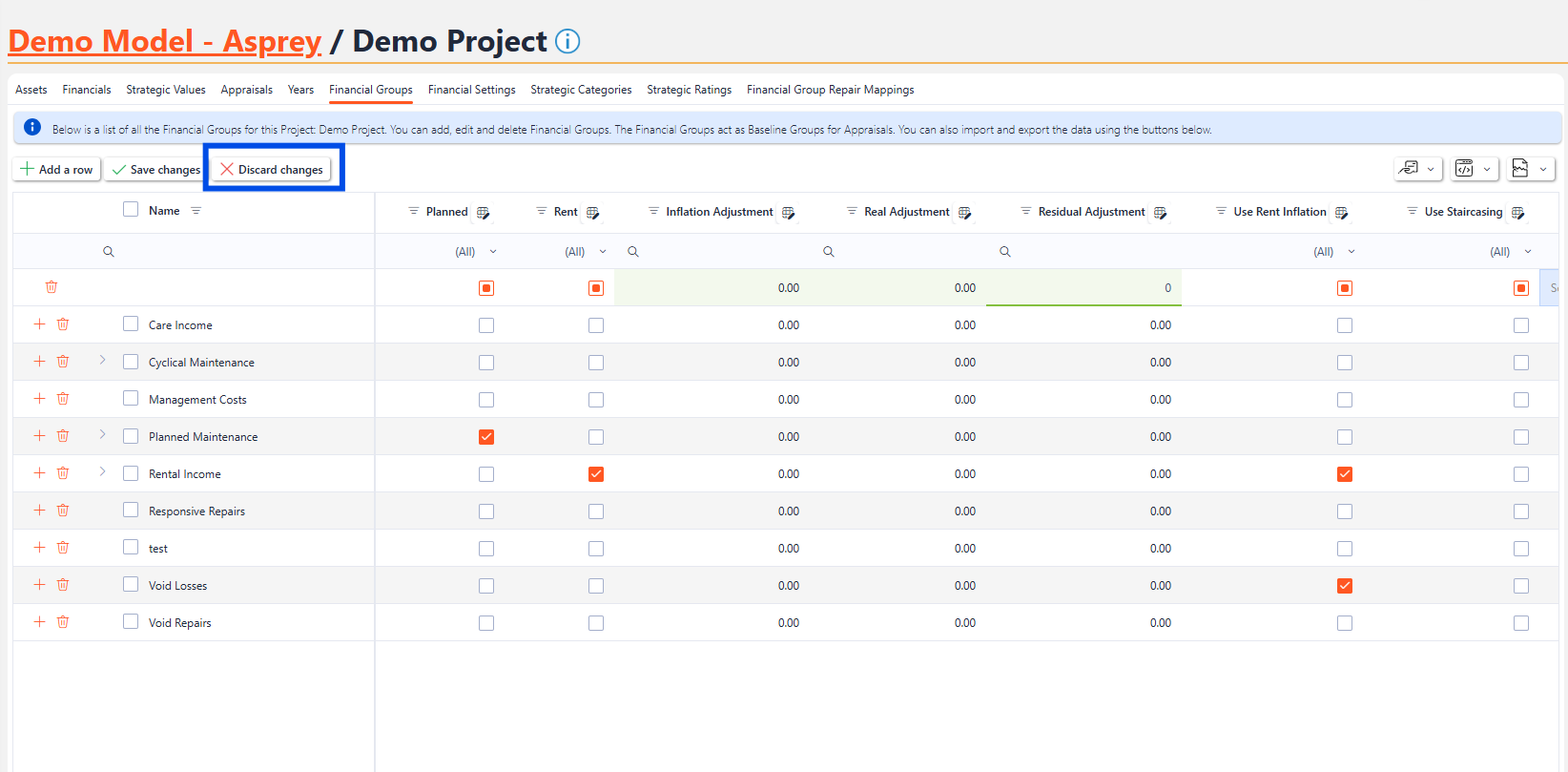Expand the Cyclical Maintenance group
1568x772 pixels.
pos(102,361)
